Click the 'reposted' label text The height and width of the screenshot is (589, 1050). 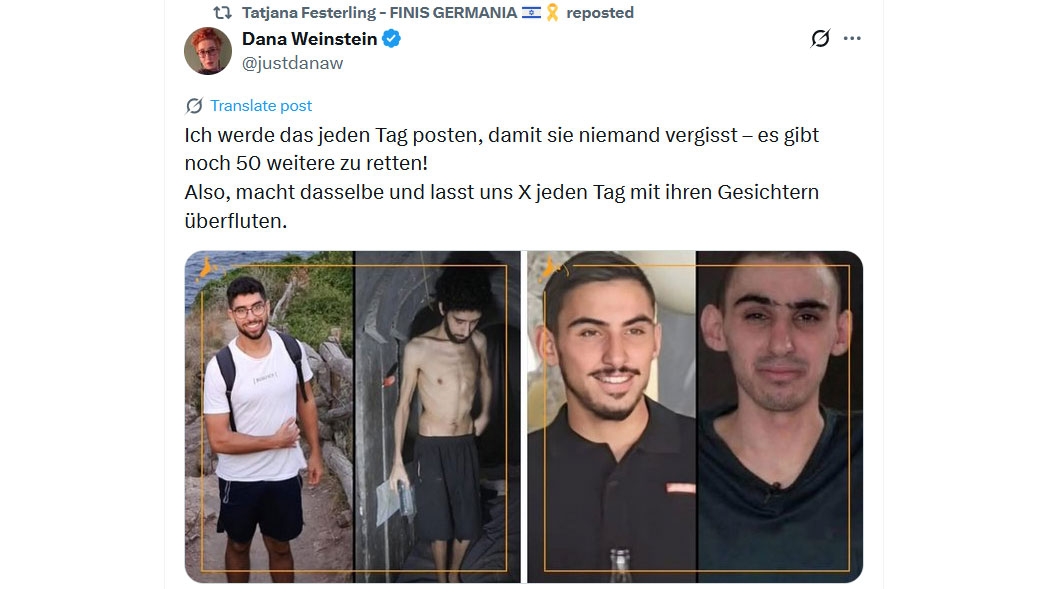[x=599, y=13]
